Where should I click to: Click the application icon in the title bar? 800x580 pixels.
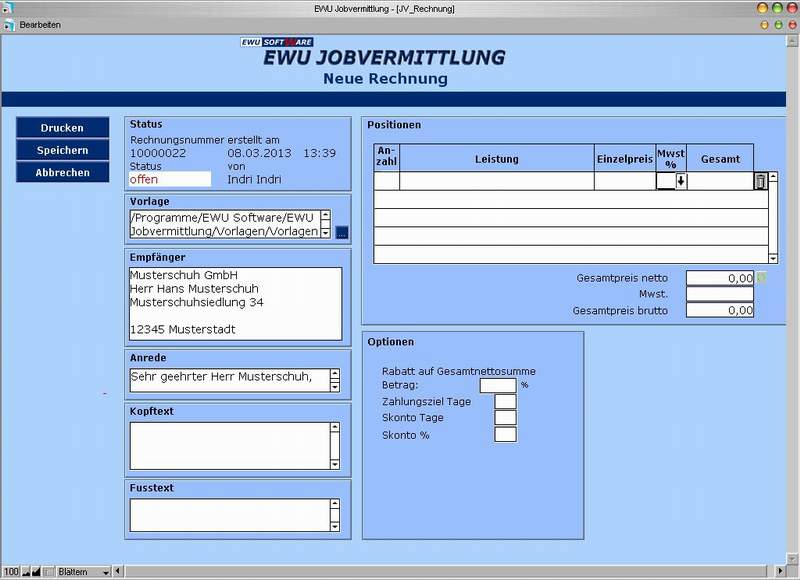coord(8,8)
